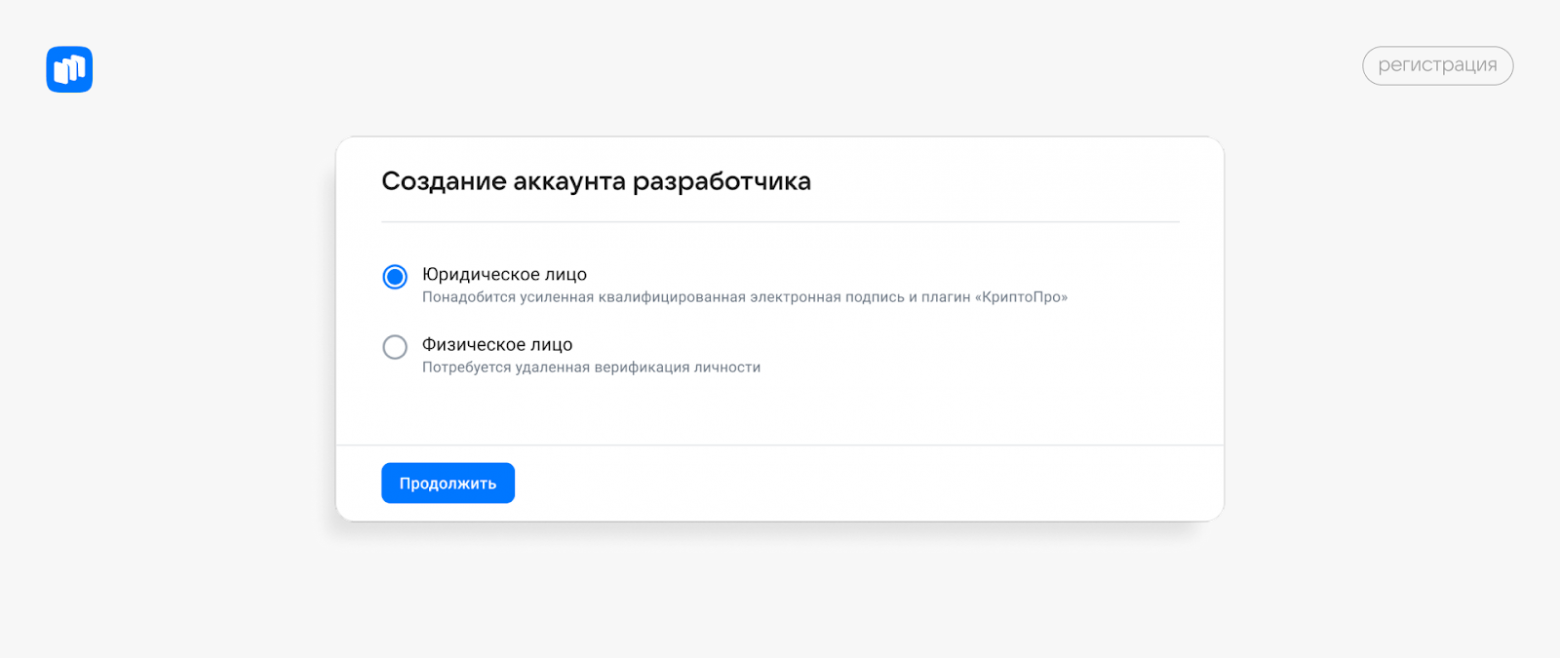
Task: Click the divider line under the form heading
Action: pos(780,222)
